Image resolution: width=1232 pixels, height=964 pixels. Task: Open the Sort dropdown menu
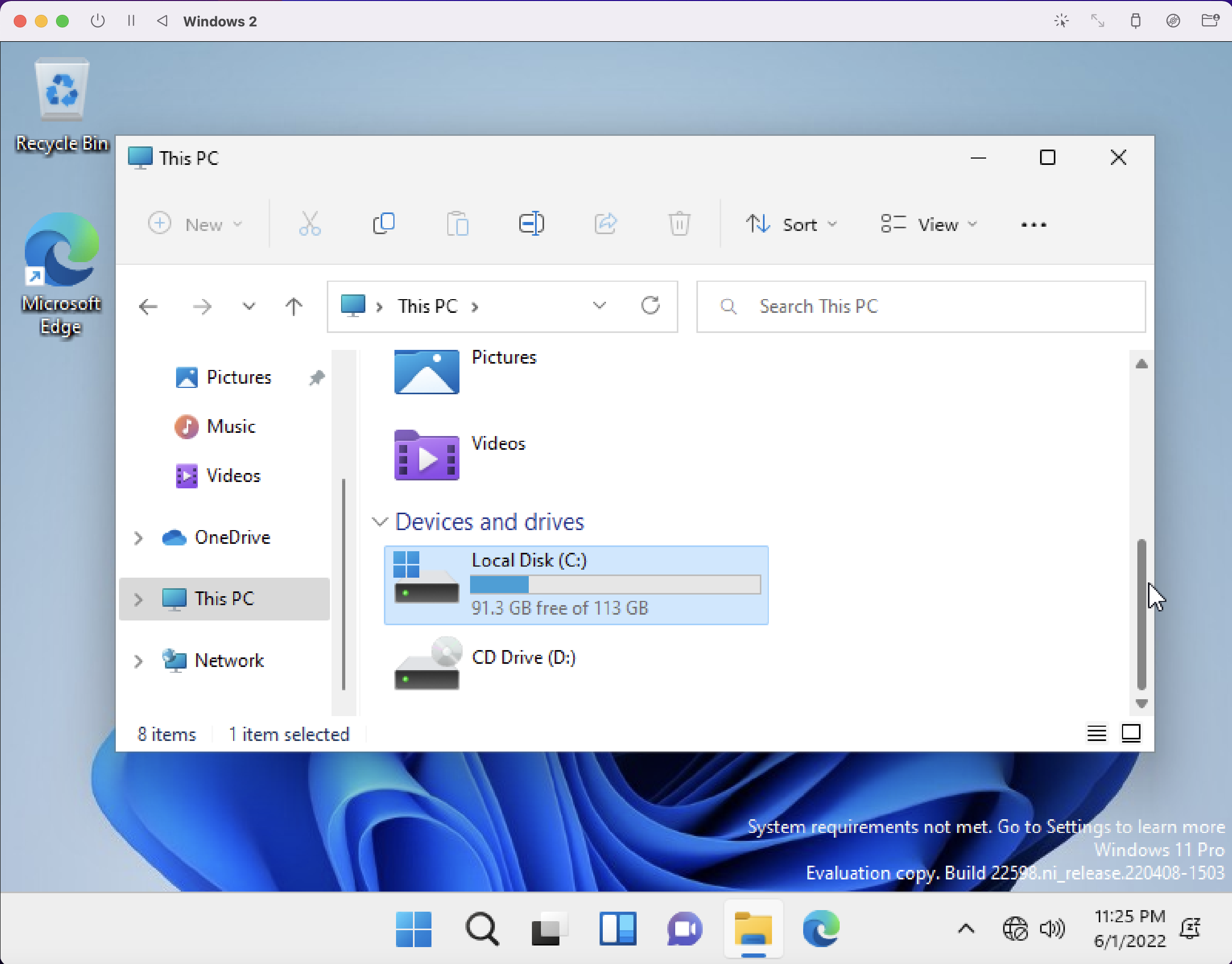point(790,225)
